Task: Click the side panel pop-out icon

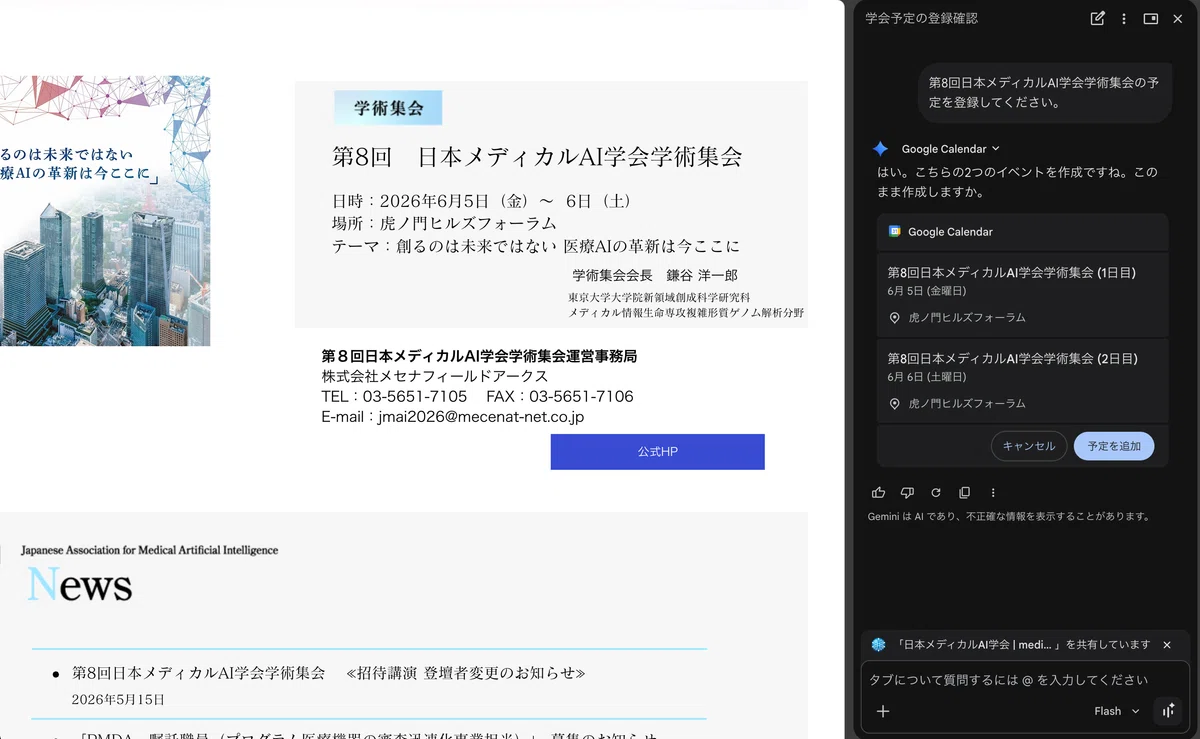Action: point(1151,18)
